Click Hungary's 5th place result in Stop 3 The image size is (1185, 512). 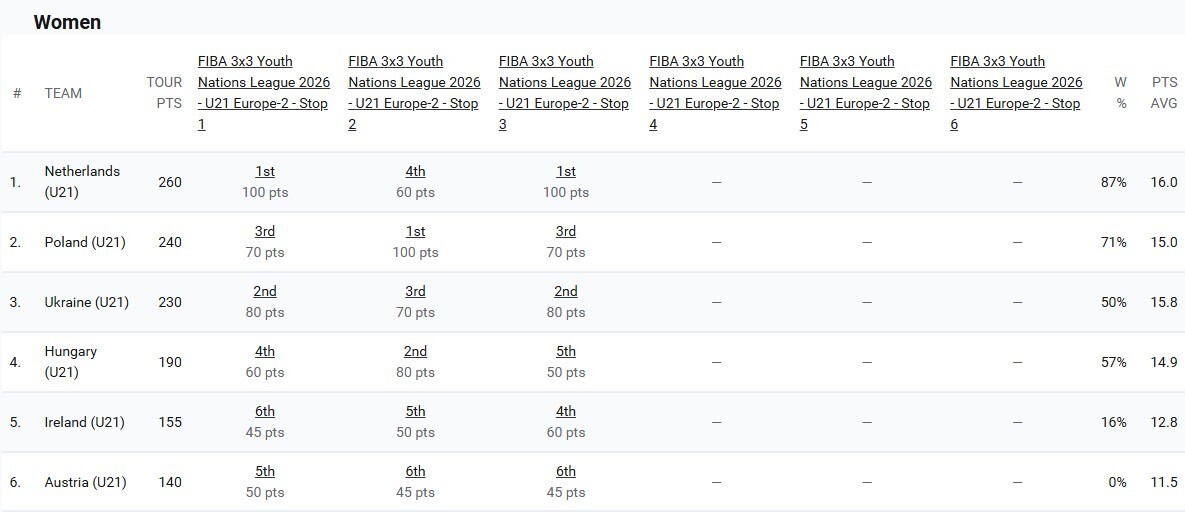[x=565, y=352]
